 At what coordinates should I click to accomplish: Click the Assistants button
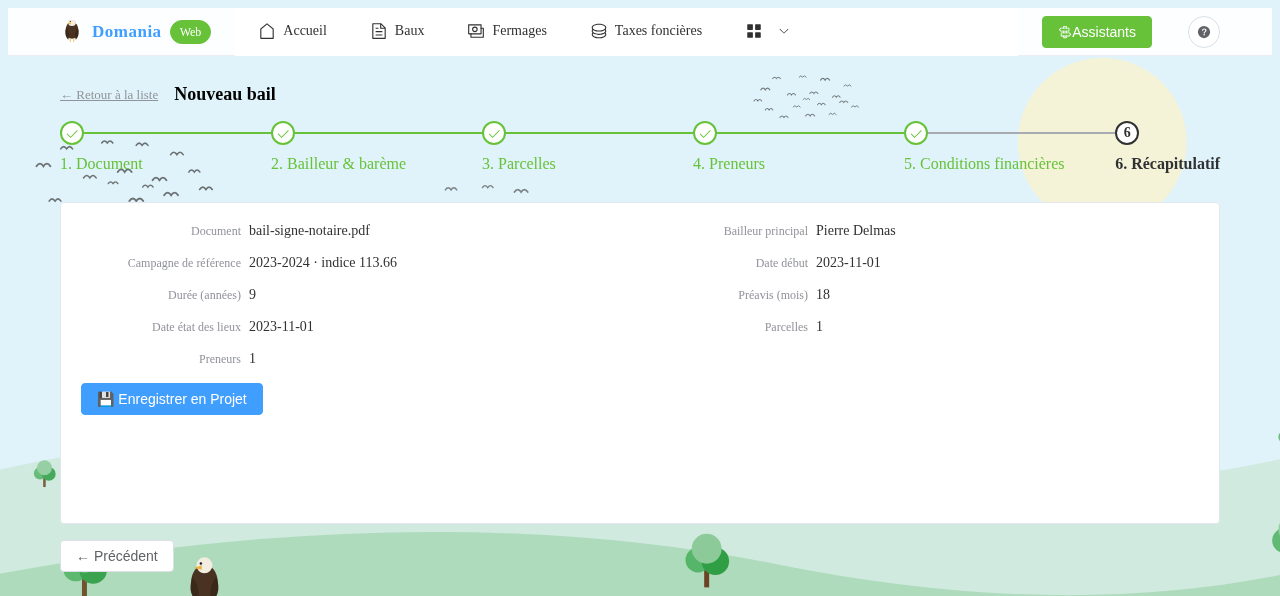[x=1097, y=32]
